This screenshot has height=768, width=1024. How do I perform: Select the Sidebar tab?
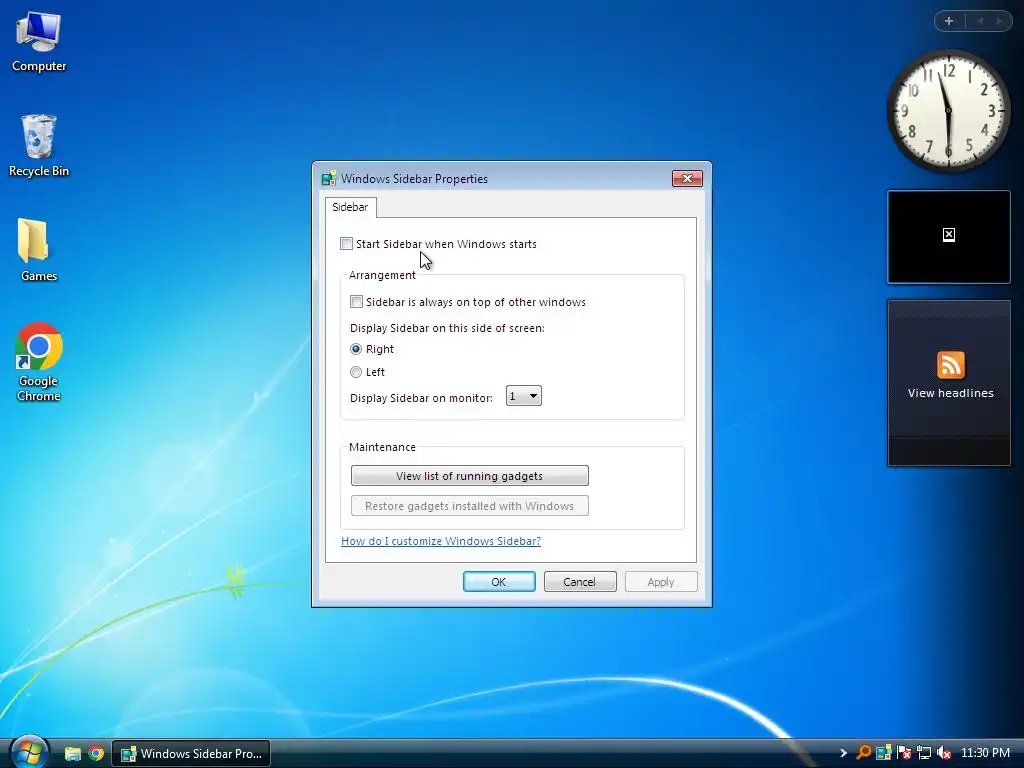[x=350, y=207]
